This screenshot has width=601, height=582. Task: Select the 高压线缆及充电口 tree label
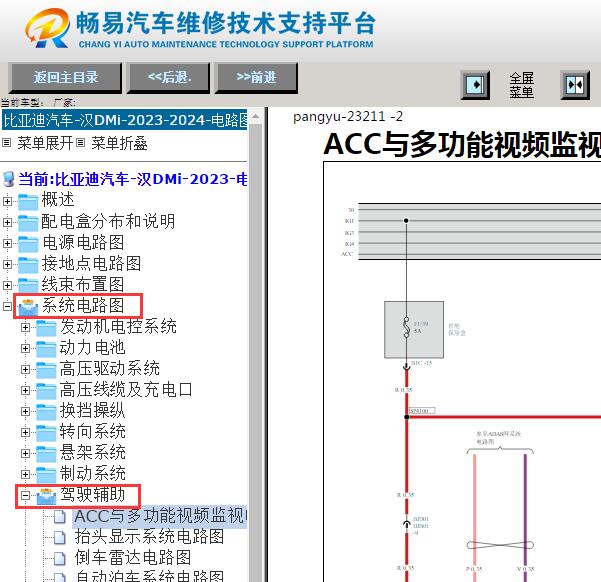pos(126,390)
